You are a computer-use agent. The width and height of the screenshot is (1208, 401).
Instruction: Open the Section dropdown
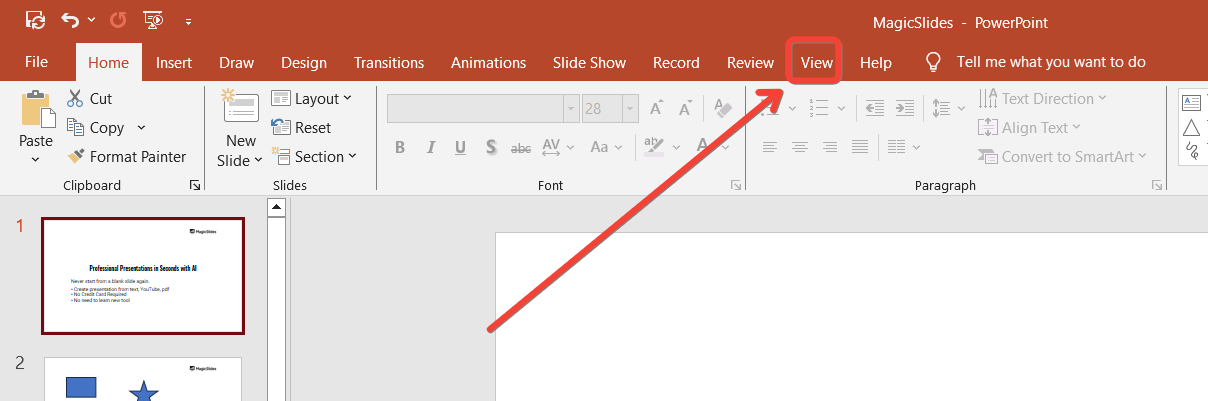313,156
